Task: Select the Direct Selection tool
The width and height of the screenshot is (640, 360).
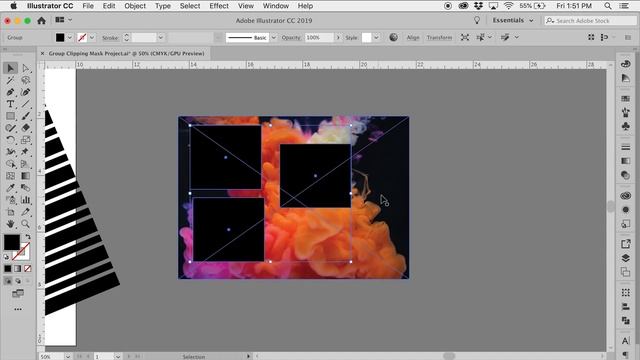Action: 26,68
